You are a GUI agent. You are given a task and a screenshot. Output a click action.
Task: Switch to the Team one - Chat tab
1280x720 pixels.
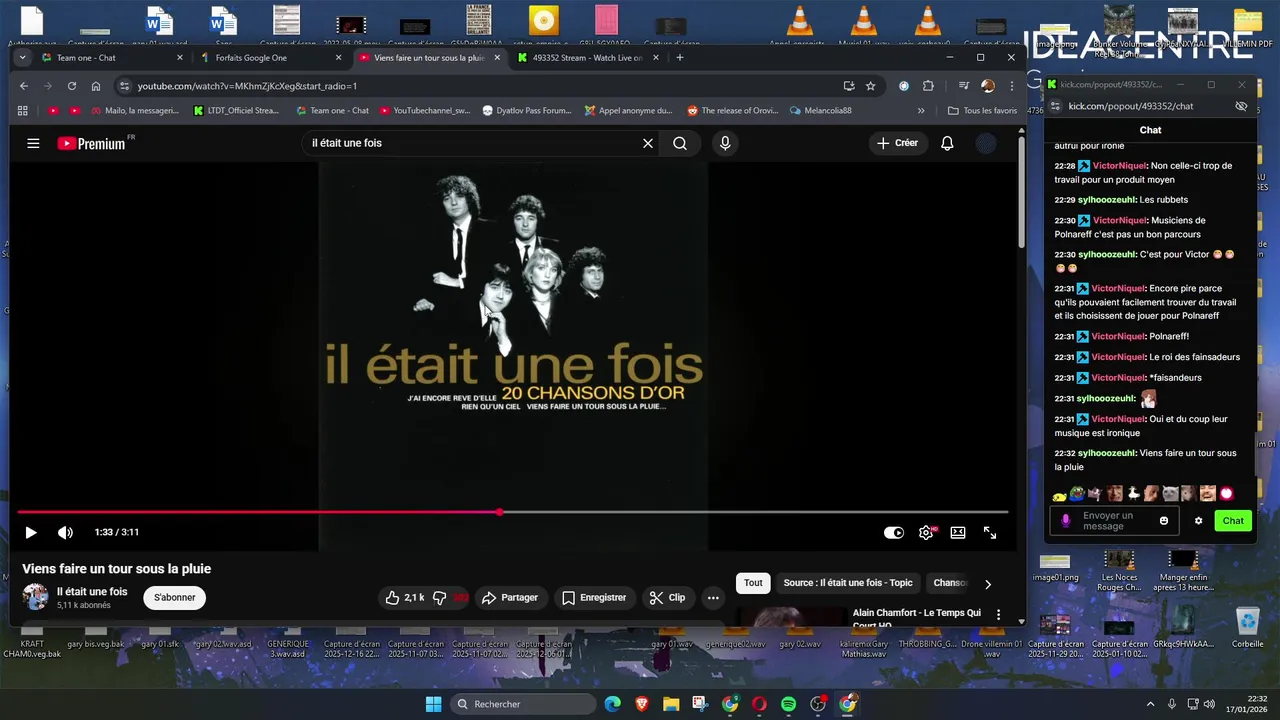pos(113,58)
